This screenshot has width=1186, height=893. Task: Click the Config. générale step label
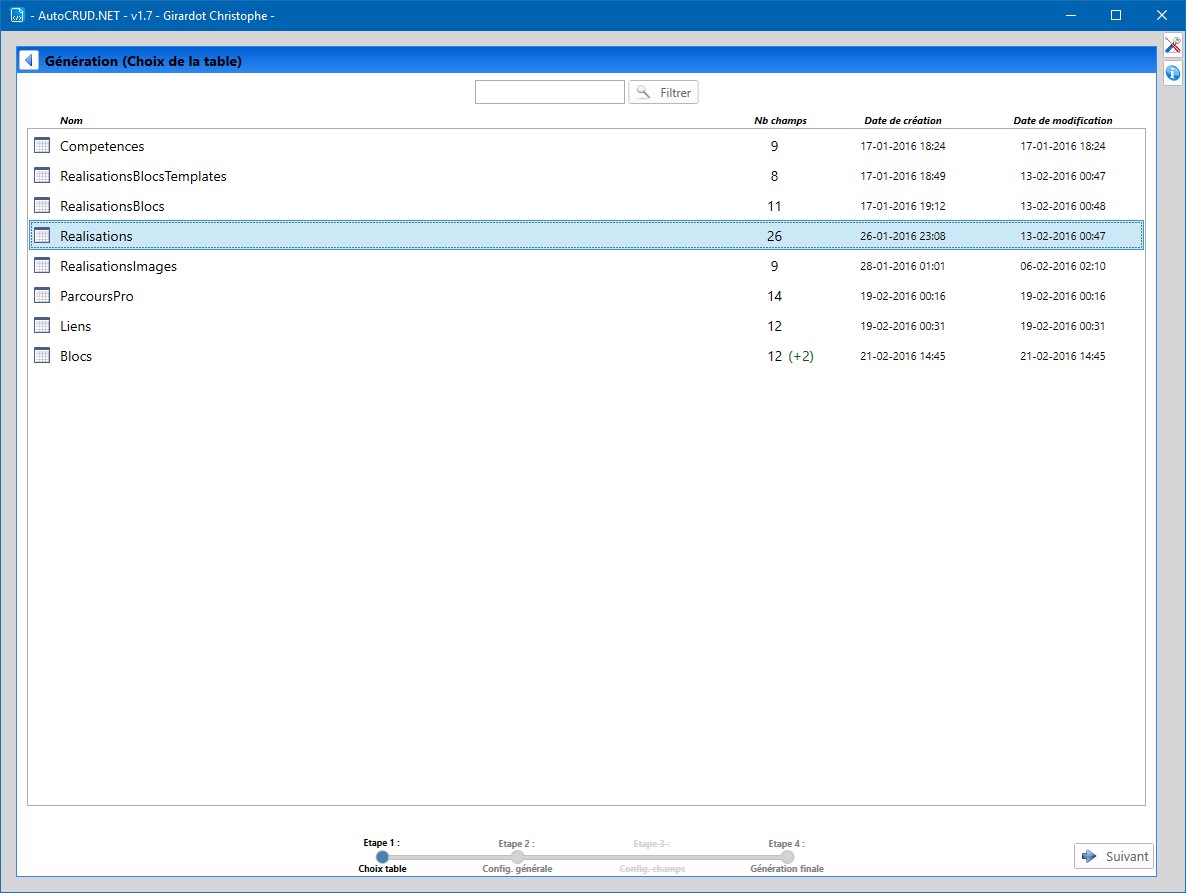517,869
